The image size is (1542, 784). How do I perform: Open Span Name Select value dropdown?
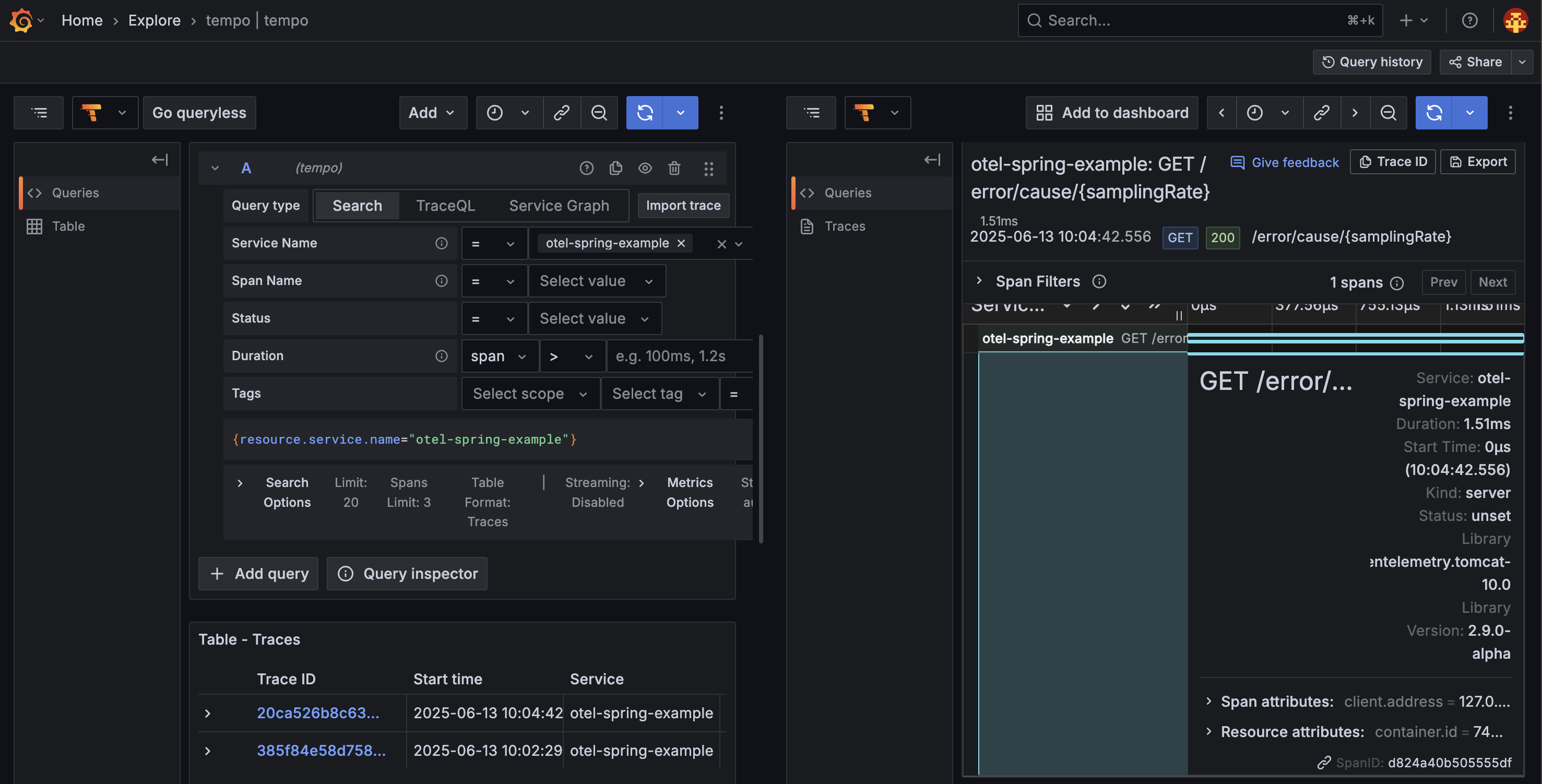[597, 281]
